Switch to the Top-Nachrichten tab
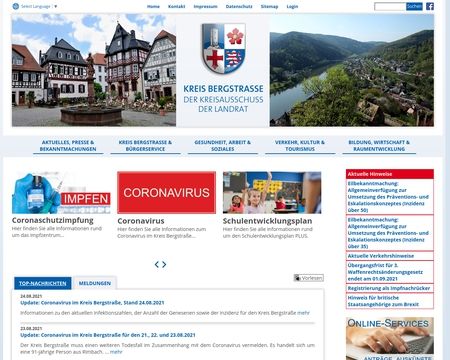The width and height of the screenshot is (450, 360). pos(43,283)
